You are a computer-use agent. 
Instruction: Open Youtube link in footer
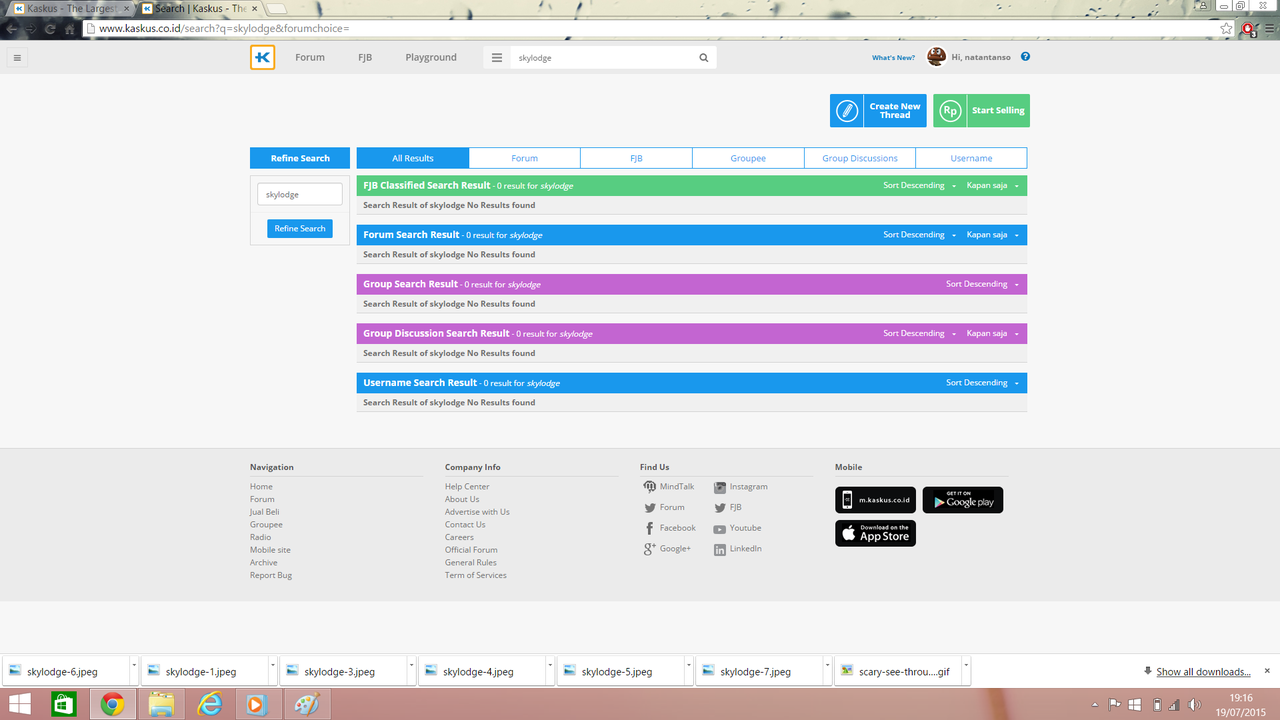(x=738, y=528)
